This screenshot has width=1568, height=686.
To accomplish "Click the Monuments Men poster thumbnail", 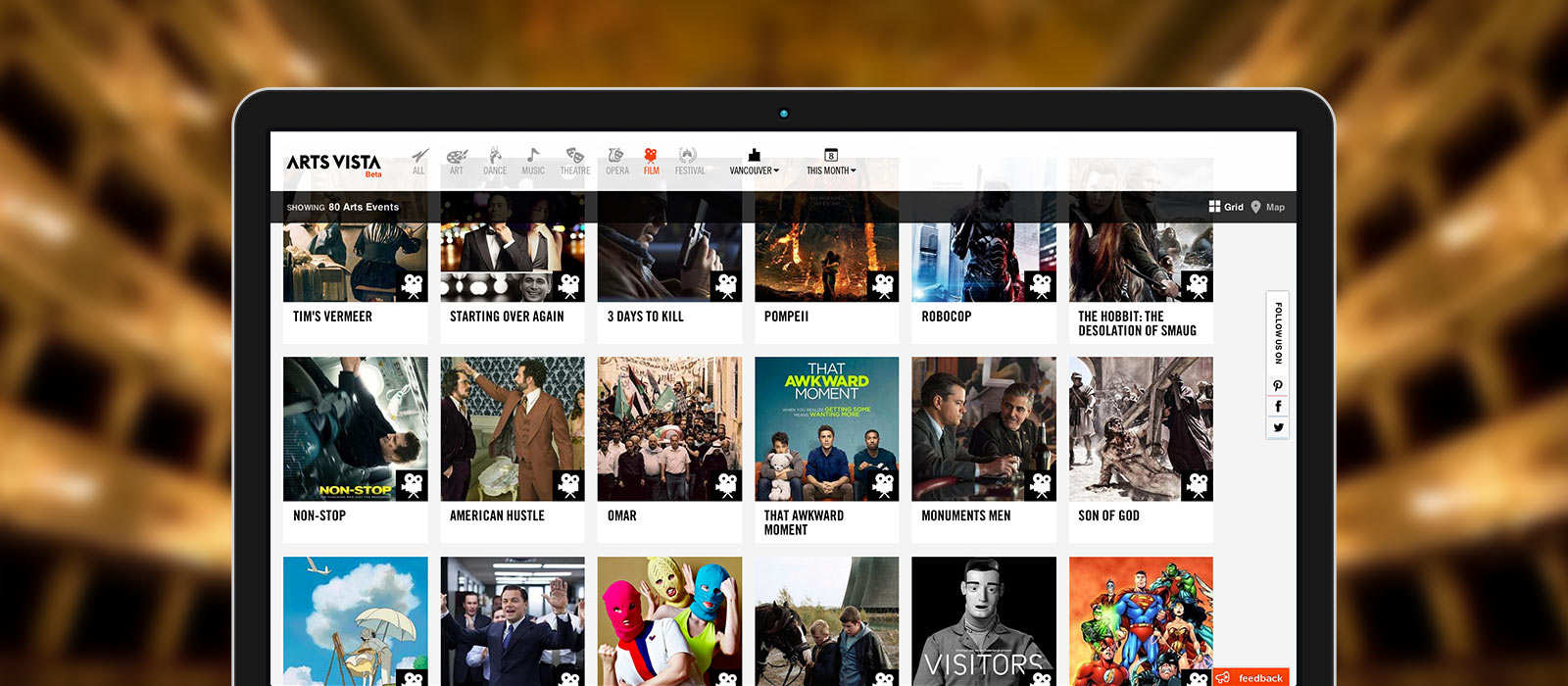I will (x=984, y=429).
